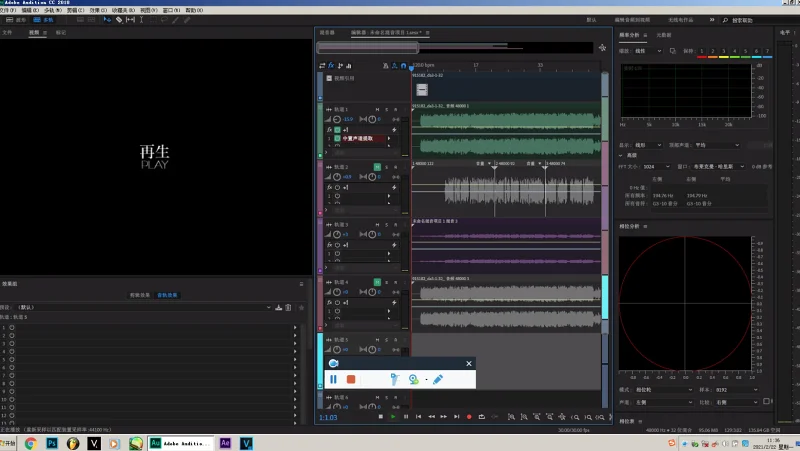Click the zoom out full icon
Screen dimensions: 800x451
tap(562, 417)
